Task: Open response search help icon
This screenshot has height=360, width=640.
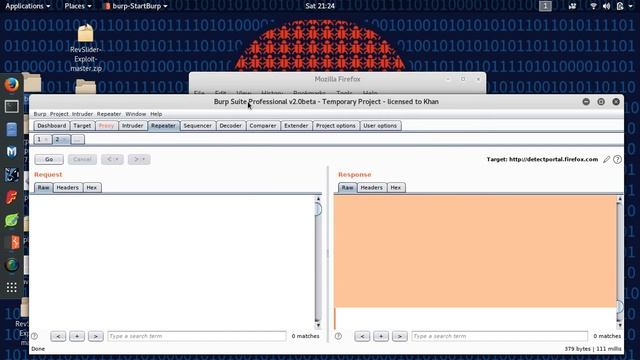Action: 338,336
